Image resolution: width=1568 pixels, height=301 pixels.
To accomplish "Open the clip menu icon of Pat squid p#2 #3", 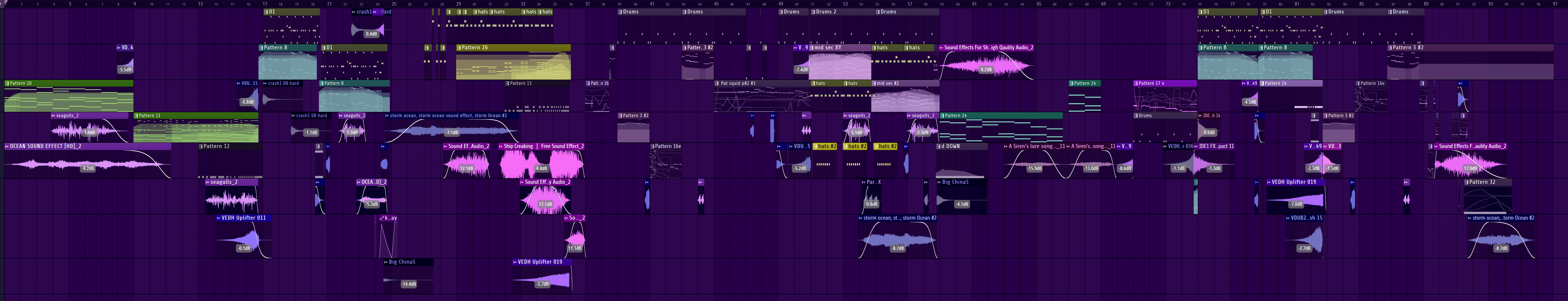I will pyautogui.click(x=718, y=83).
